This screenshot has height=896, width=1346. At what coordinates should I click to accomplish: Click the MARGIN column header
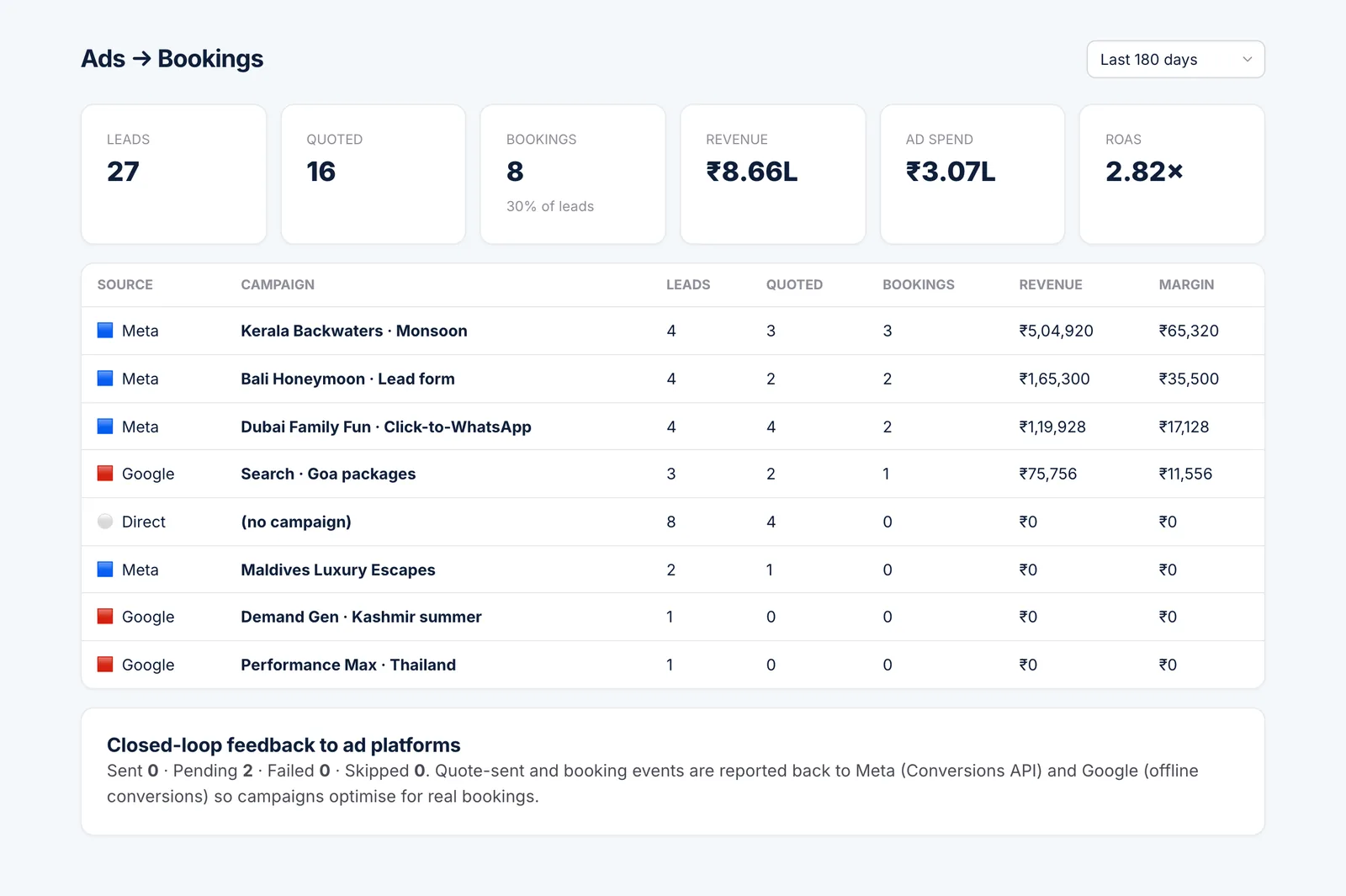(x=1186, y=284)
